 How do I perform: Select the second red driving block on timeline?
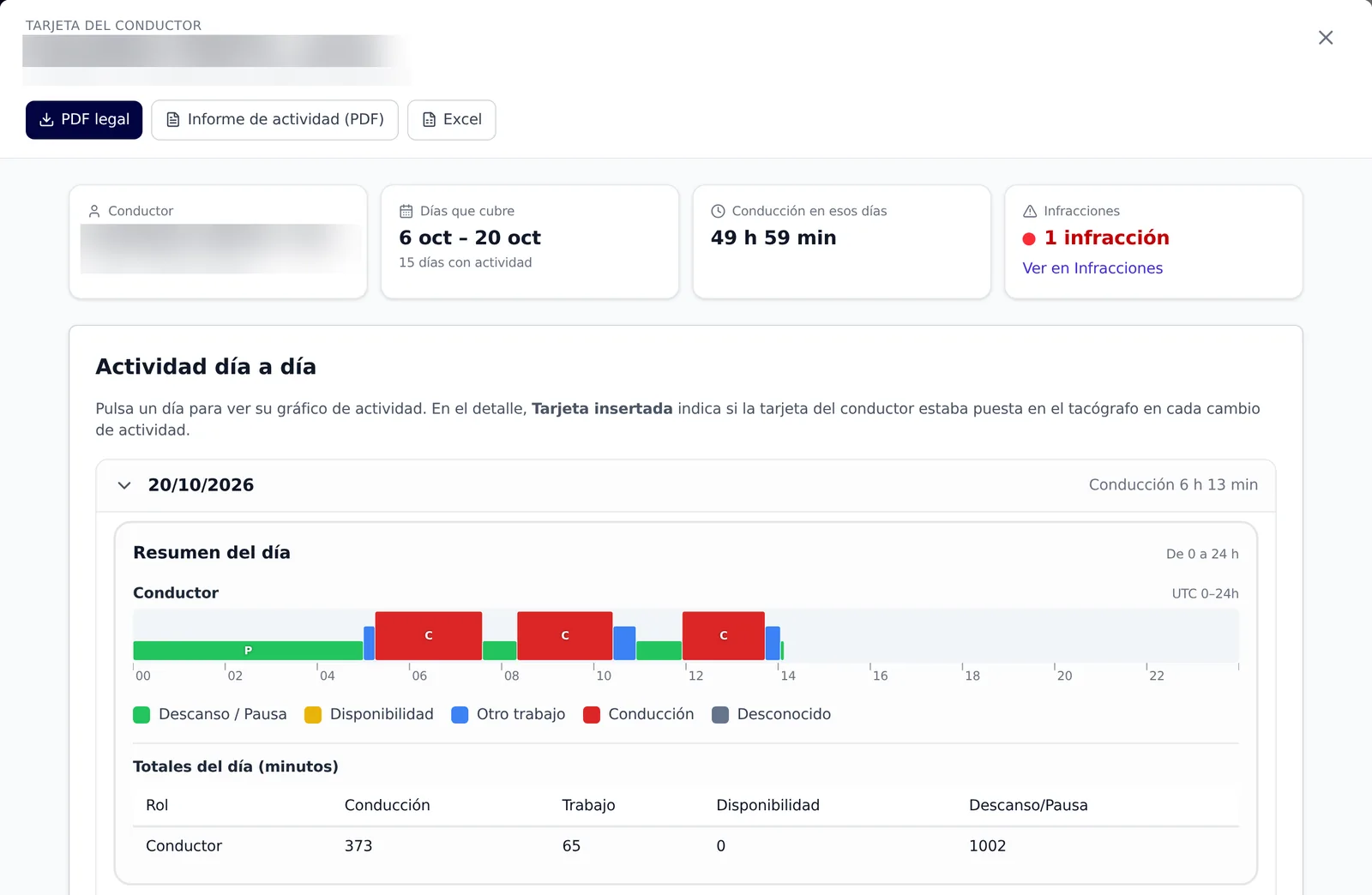[x=565, y=635]
